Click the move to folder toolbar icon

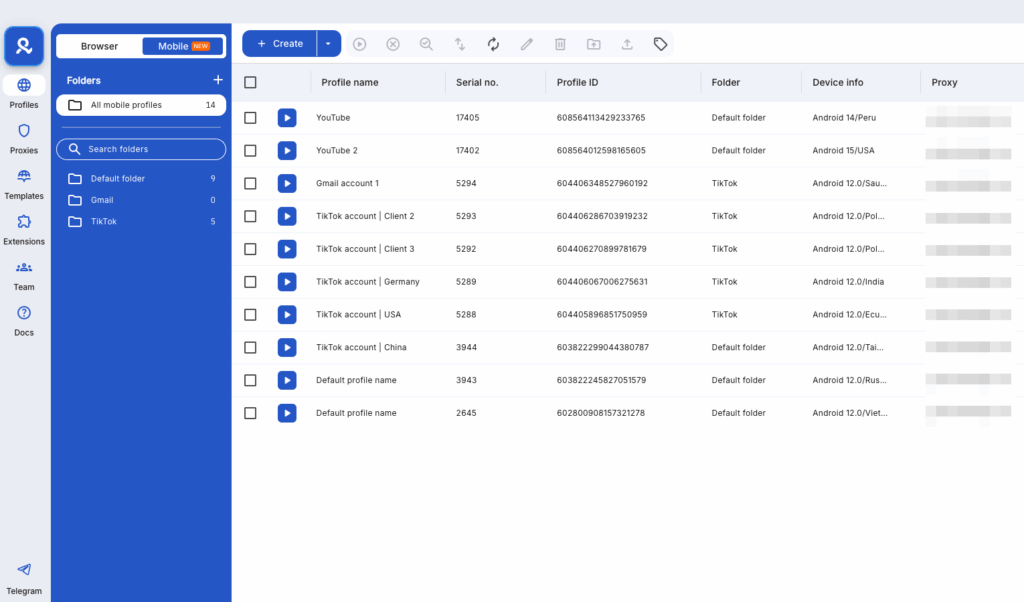coord(593,44)
